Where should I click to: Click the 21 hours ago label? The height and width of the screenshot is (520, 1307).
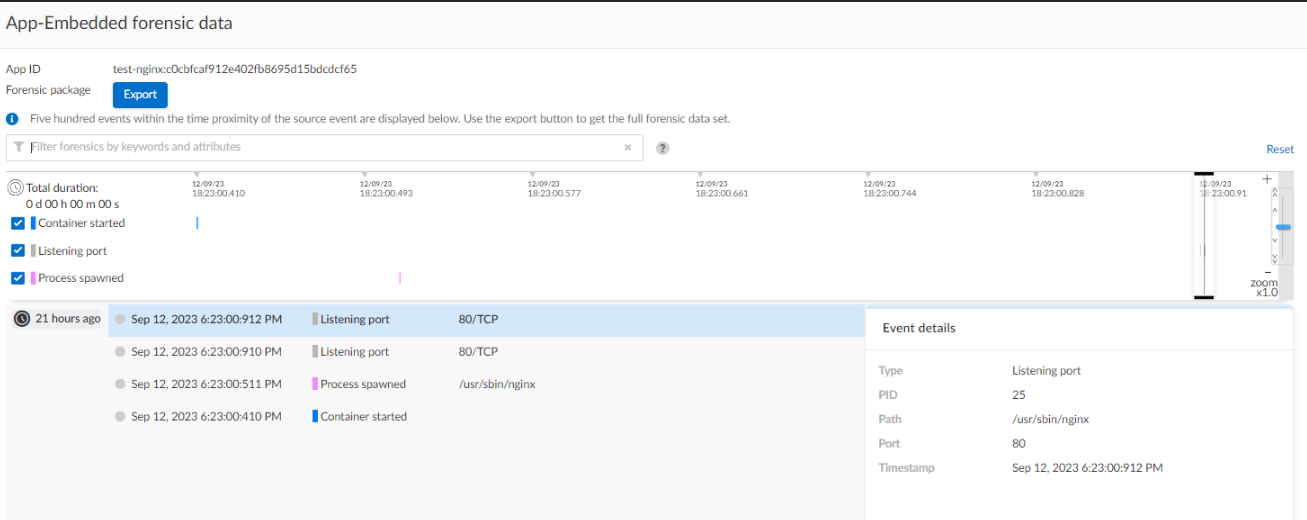coord(68,319)
